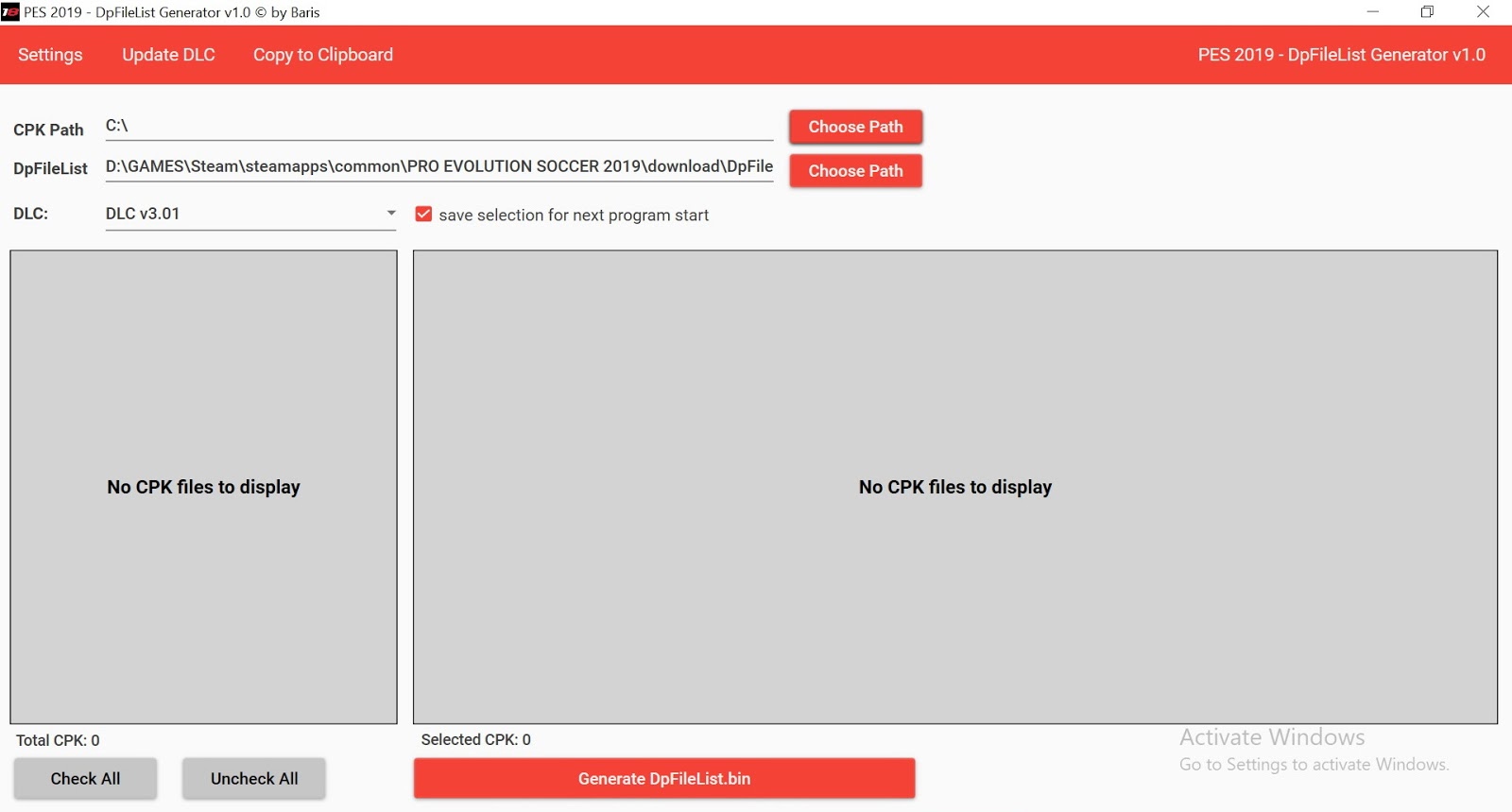Screen dimensions: 1512x812
Task: Choose Path for the DpFileList
Action: pyautogui.click(x=855, y=171)
